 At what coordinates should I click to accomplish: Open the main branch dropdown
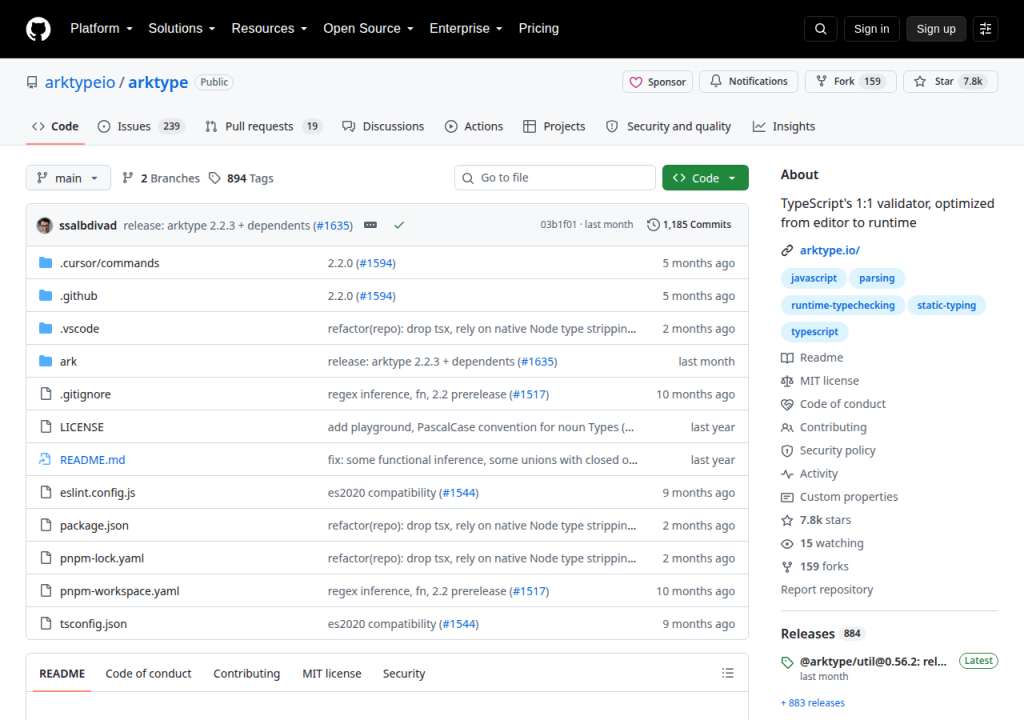click(x=68, y=178)
